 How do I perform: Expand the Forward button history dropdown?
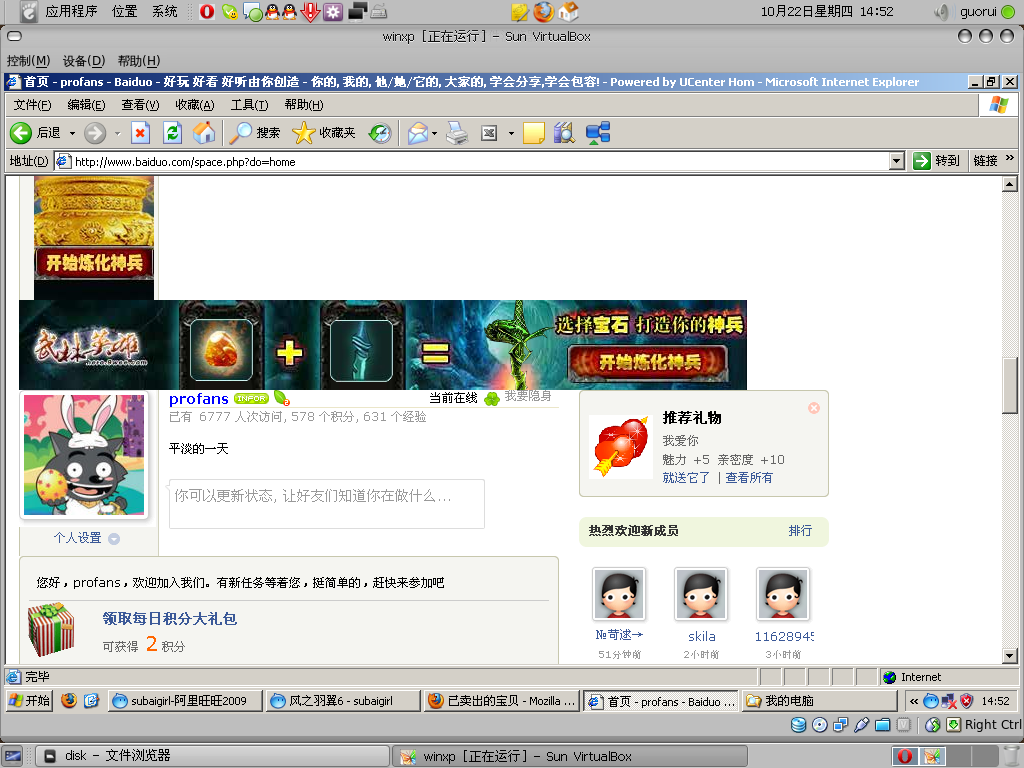(x=118, y=133)
